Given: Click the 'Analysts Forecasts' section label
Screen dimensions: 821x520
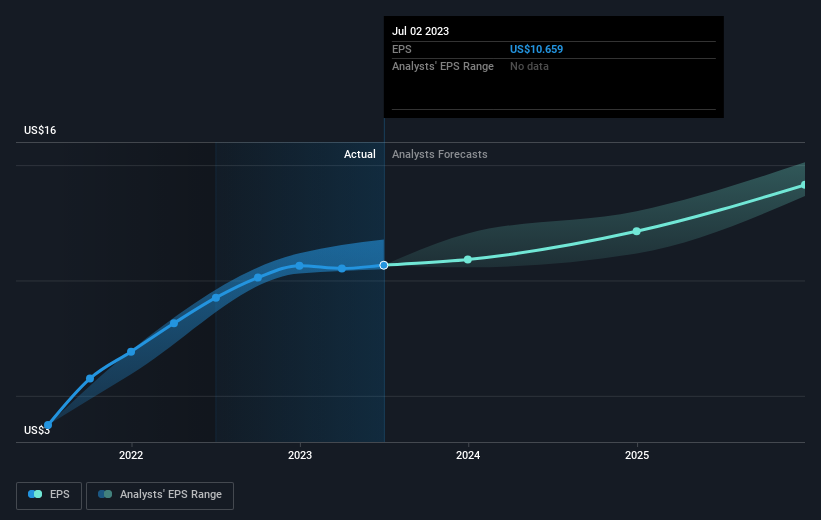Looking at the screenshot, I should tap(440, 154).
